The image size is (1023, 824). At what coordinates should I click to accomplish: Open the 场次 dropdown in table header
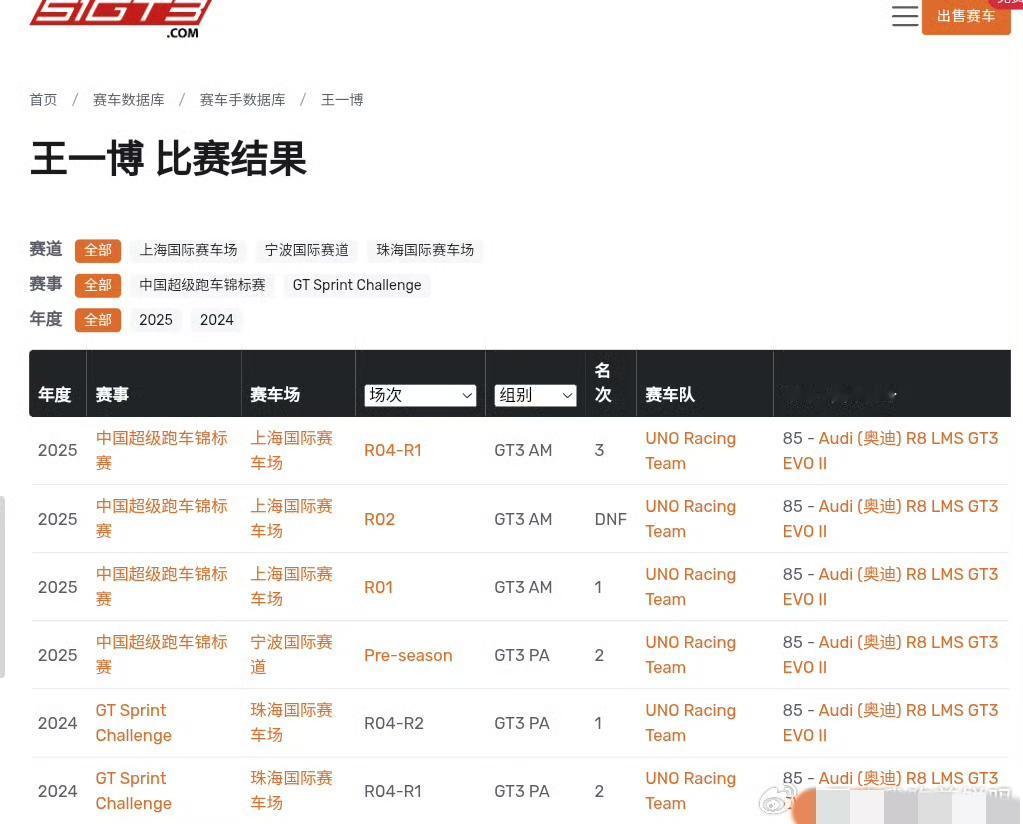420,395
